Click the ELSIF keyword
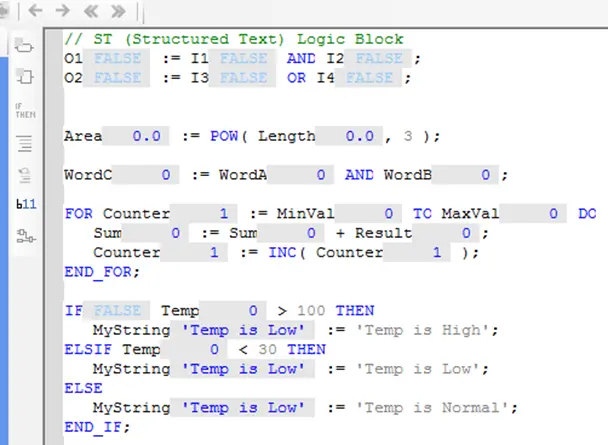This screenshot has height=445, width=608. click(88, 349)
